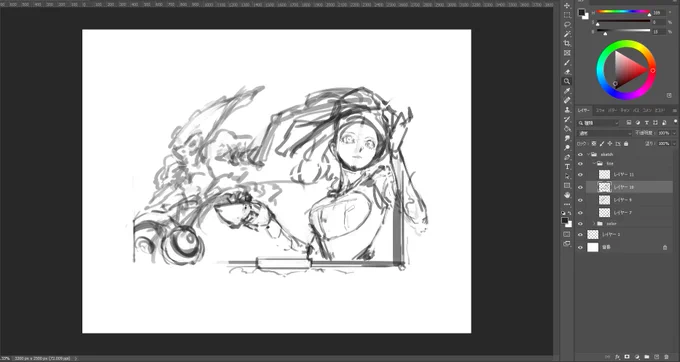Select the Paint Bucket tool
The height and width of the screenshot is (362, 680).
click(567, 129)
